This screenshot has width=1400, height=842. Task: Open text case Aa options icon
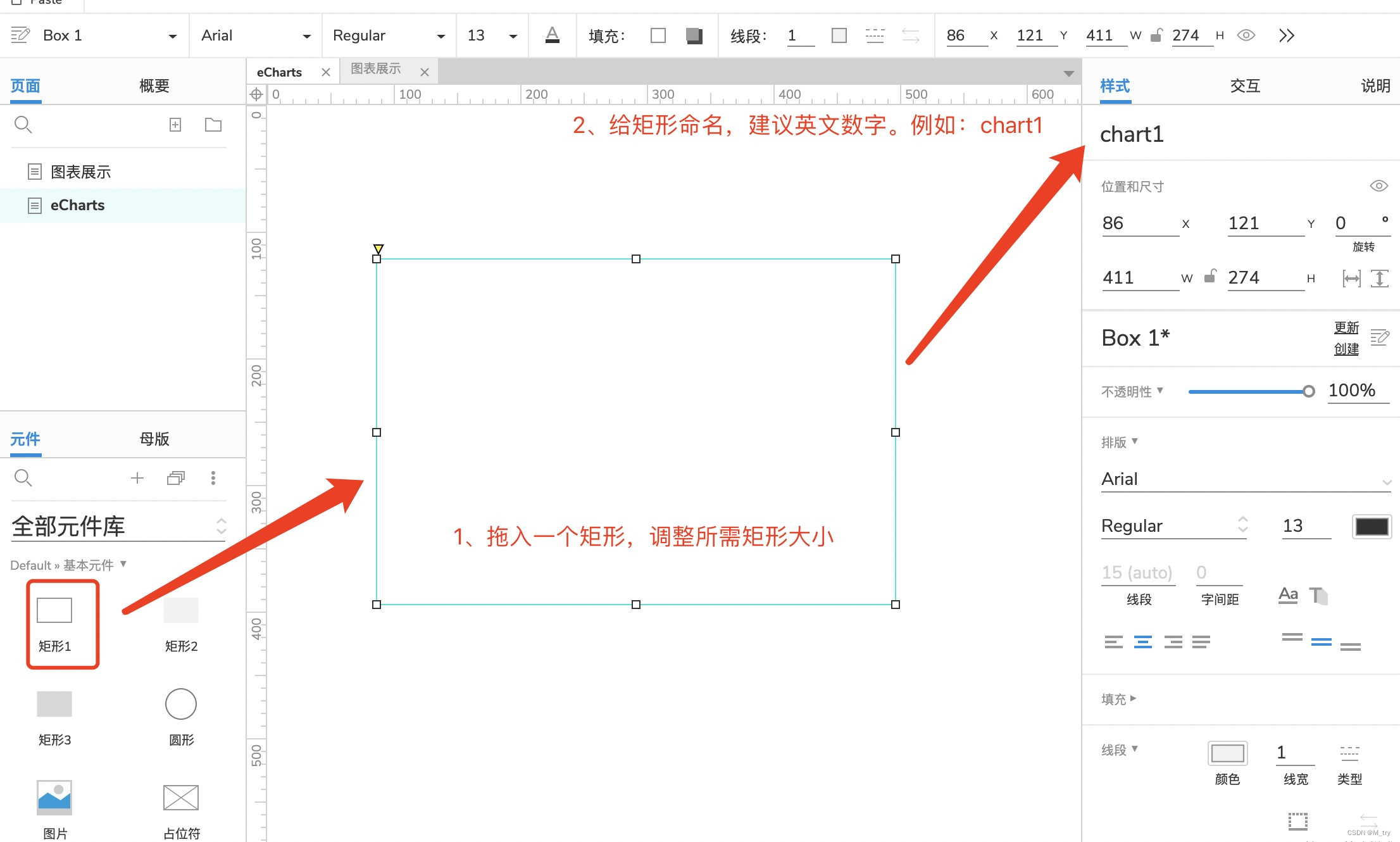click(x=1288, y=595)
